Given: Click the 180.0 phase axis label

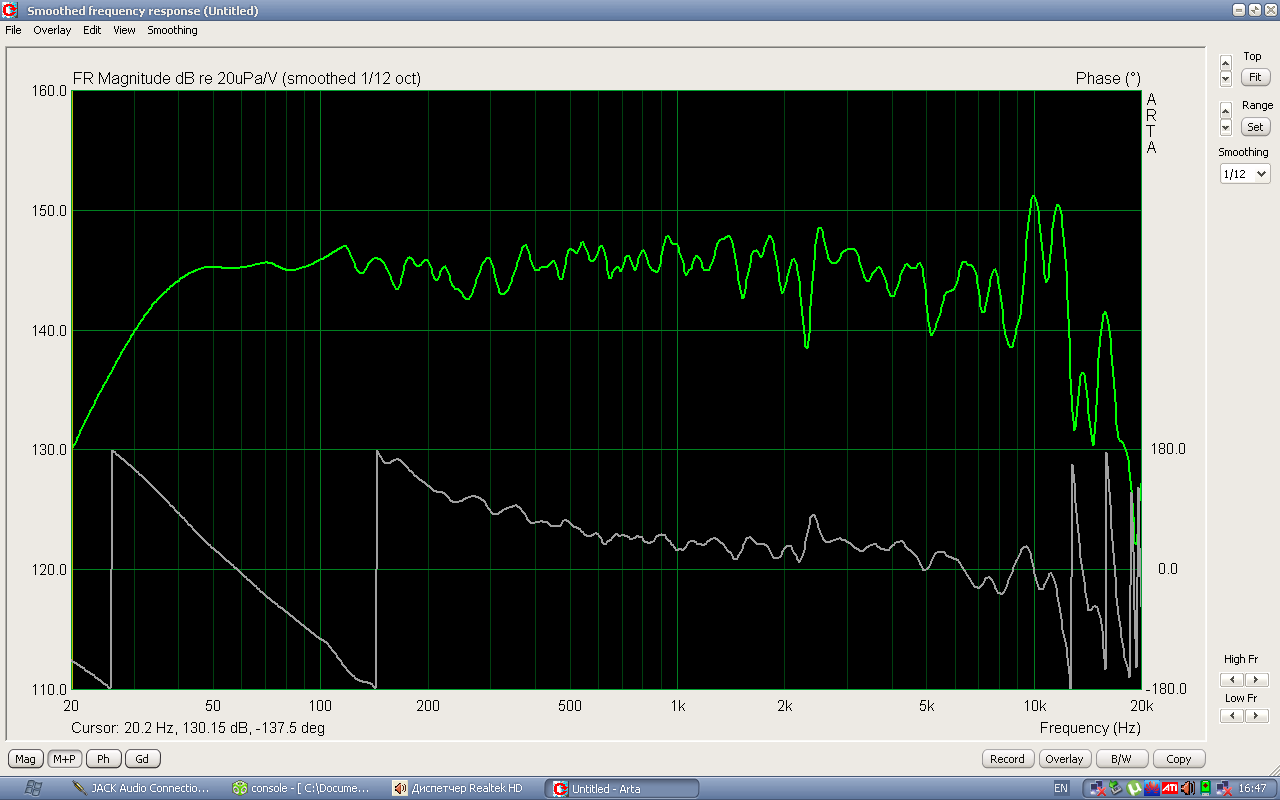Looking at the screenshot, I should pyautogui.click(x=1166, y=449).
